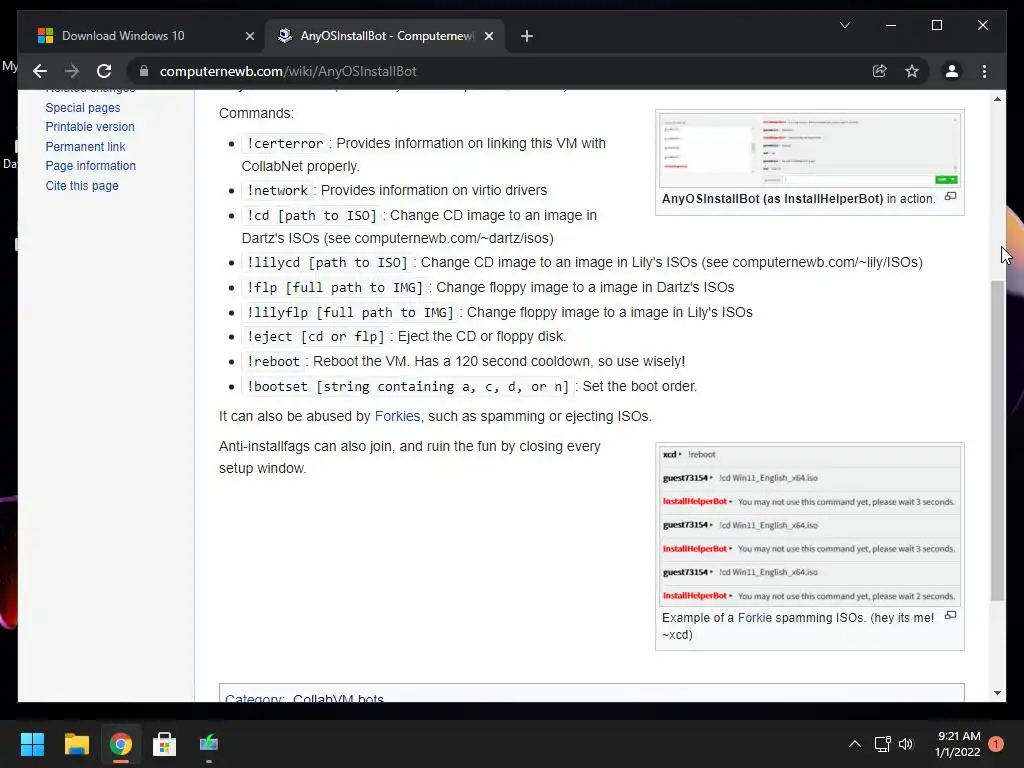Share this page via share icon
1024x768 pixels.
[880, 71]
